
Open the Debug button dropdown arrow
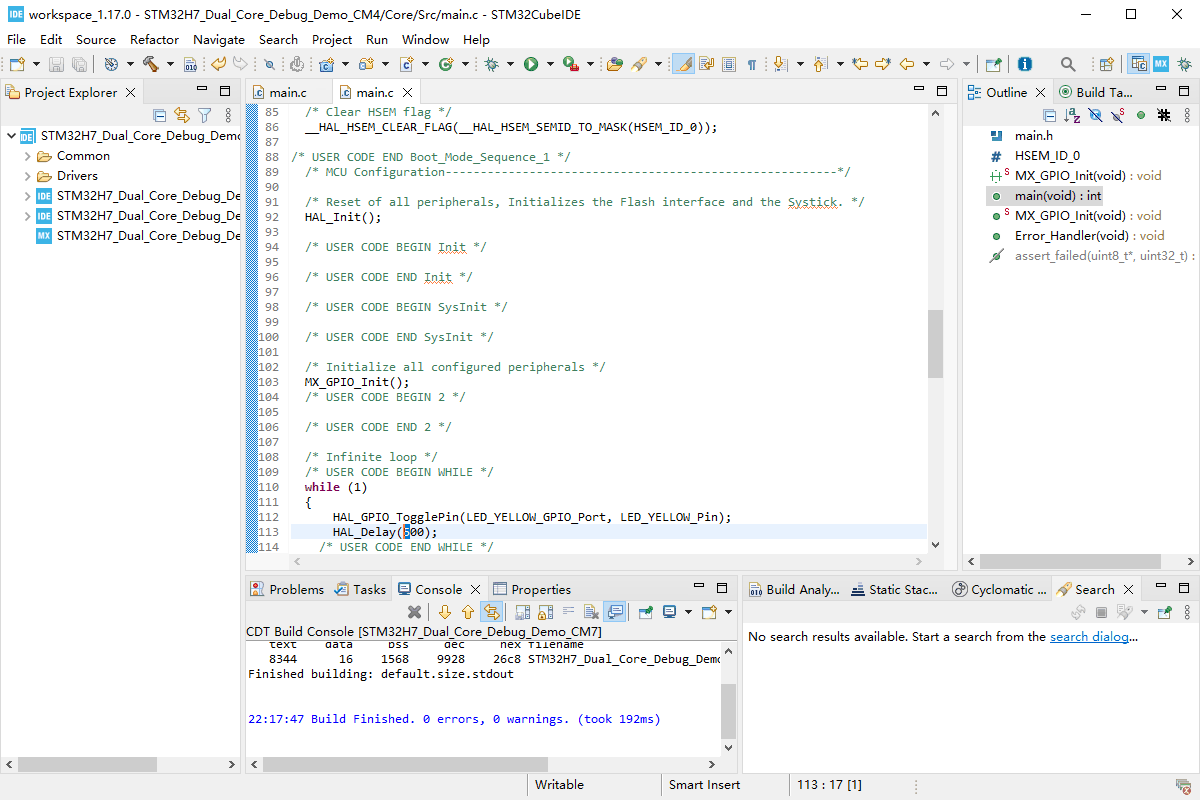tap(510, 64)
